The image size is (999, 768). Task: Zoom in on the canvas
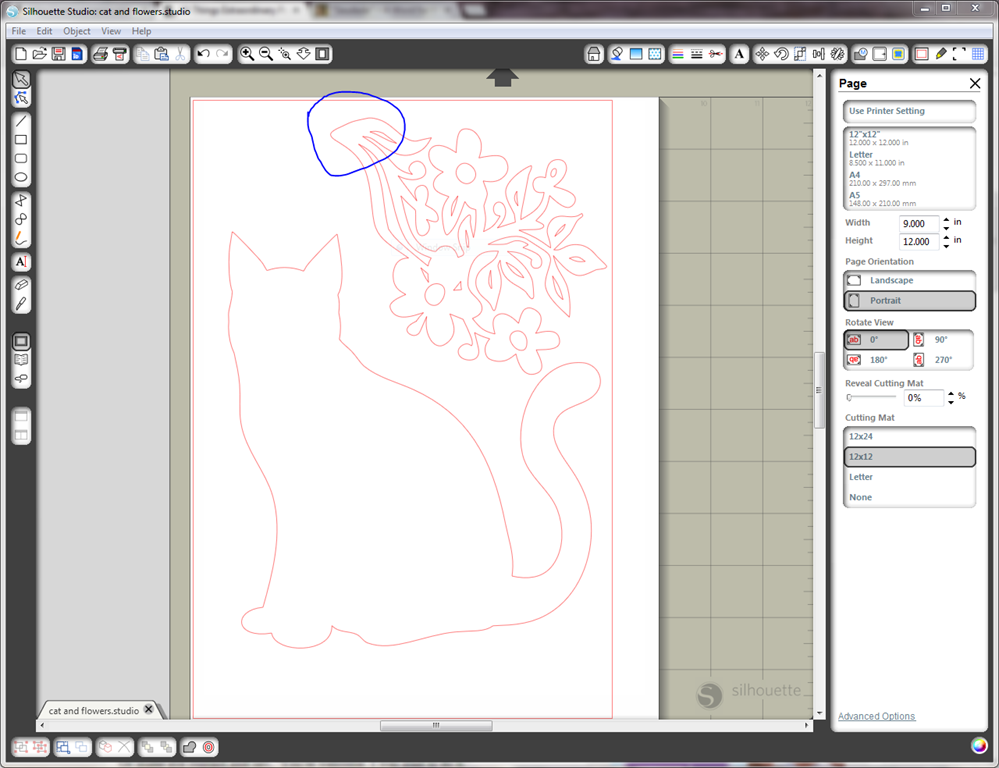pos(247,54)
